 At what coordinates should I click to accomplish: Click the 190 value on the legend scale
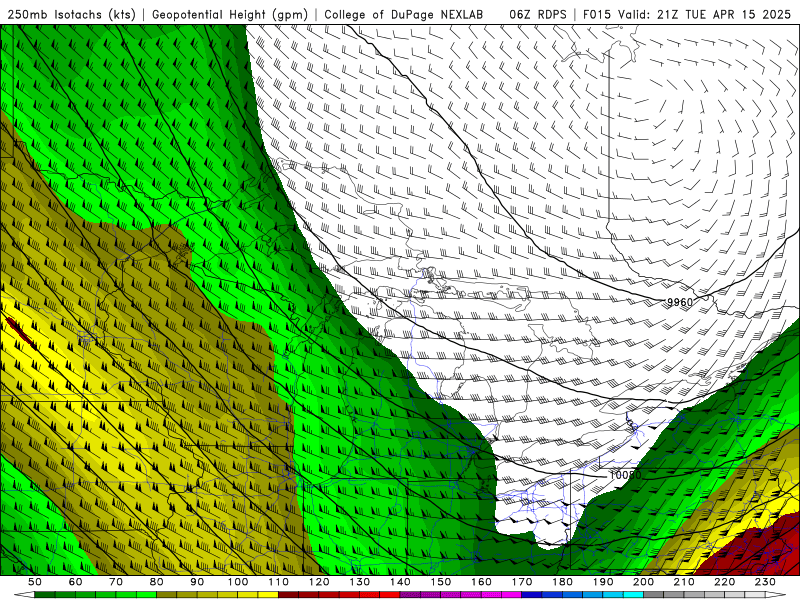click(x=603, y=582)
